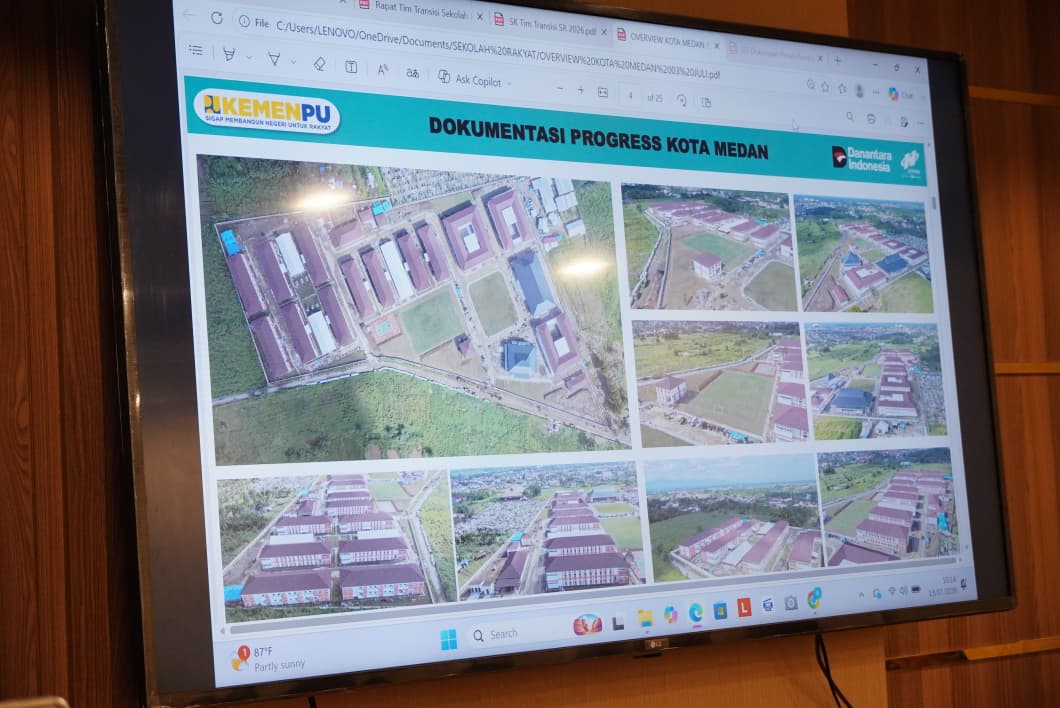Toggle fit to width view
Image resolution: width=1060 pixels, height=708 pixels.
coord(602,93)
